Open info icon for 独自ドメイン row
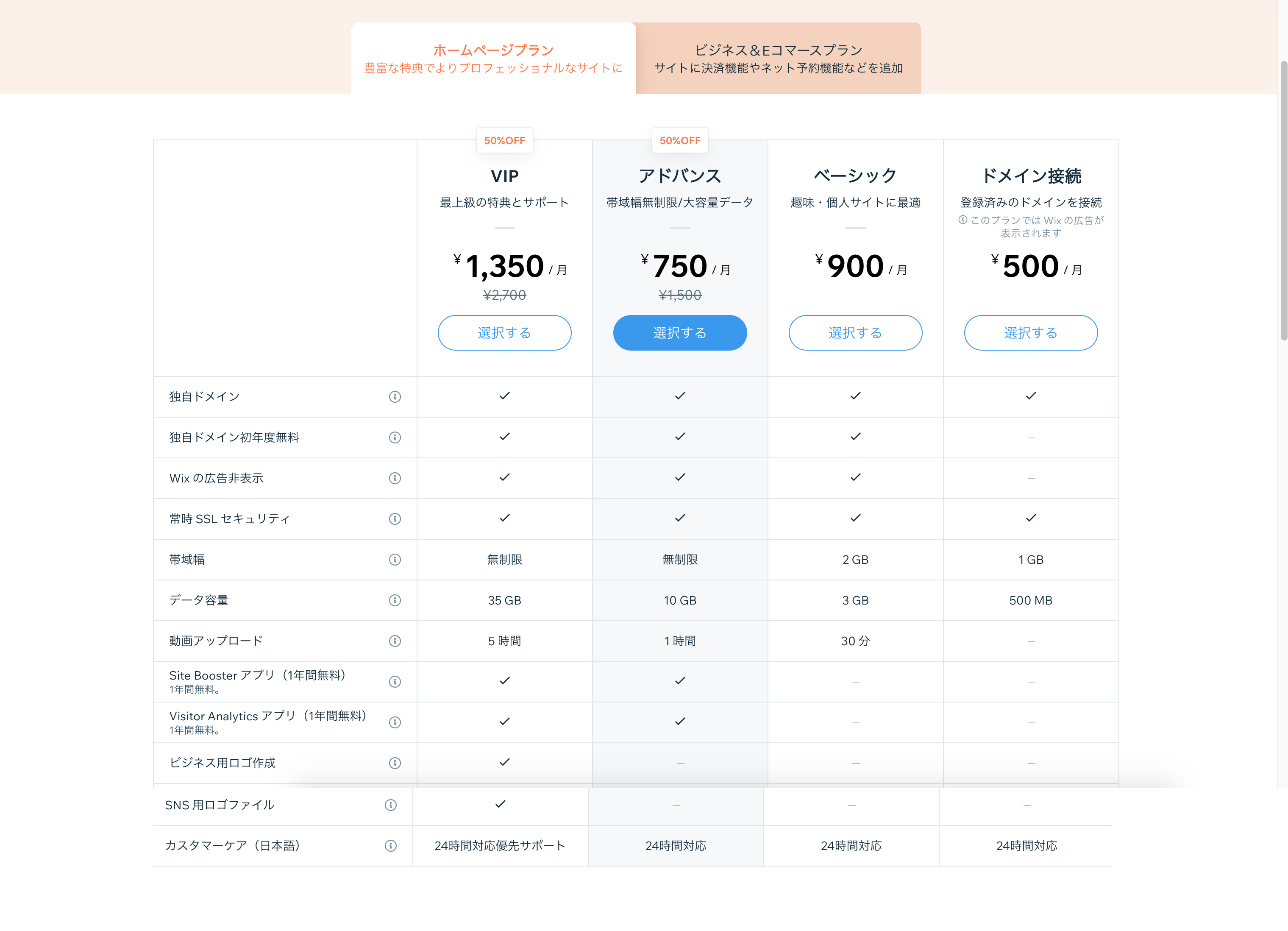This screenshot has width=1288, height=931. point(395,396)
